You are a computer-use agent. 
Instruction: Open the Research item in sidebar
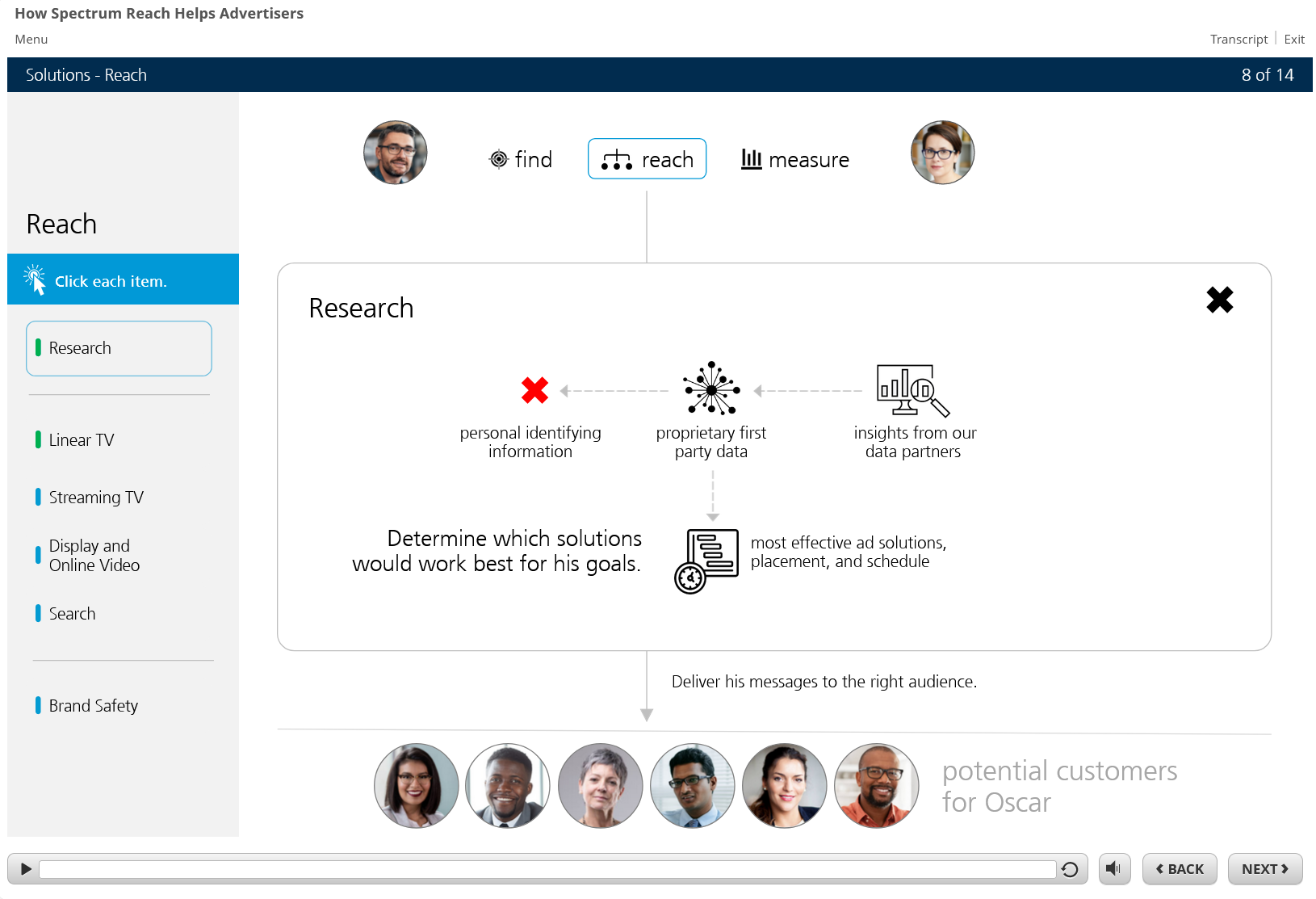(119, 348)
